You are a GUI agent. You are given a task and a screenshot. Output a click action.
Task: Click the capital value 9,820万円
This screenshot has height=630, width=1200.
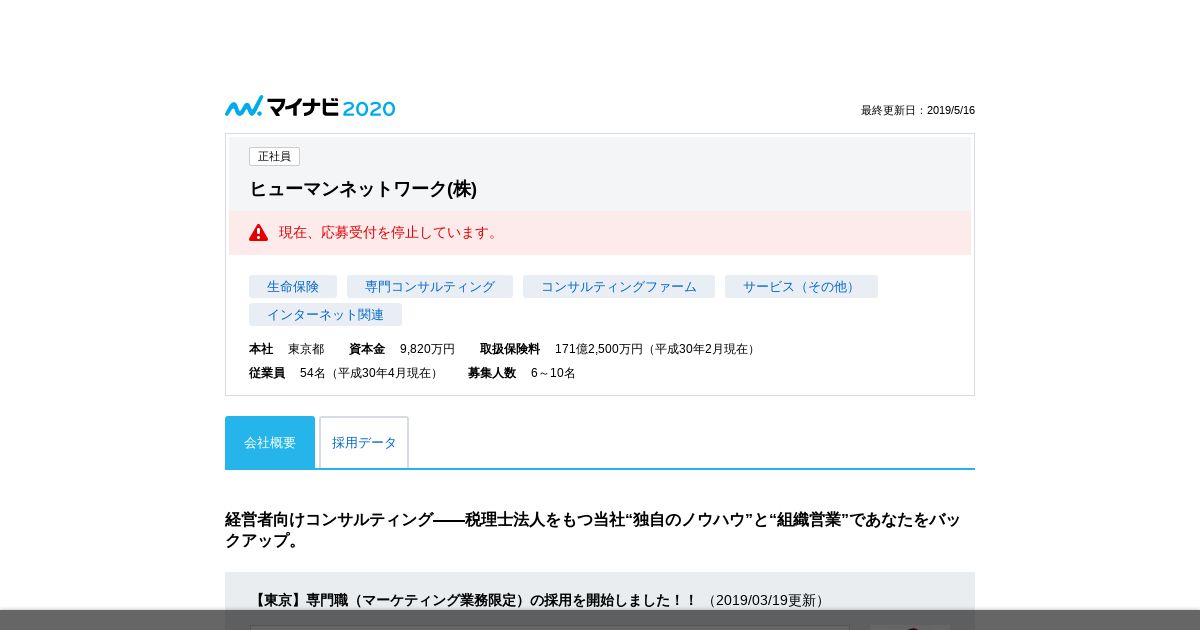pos(427,349)
